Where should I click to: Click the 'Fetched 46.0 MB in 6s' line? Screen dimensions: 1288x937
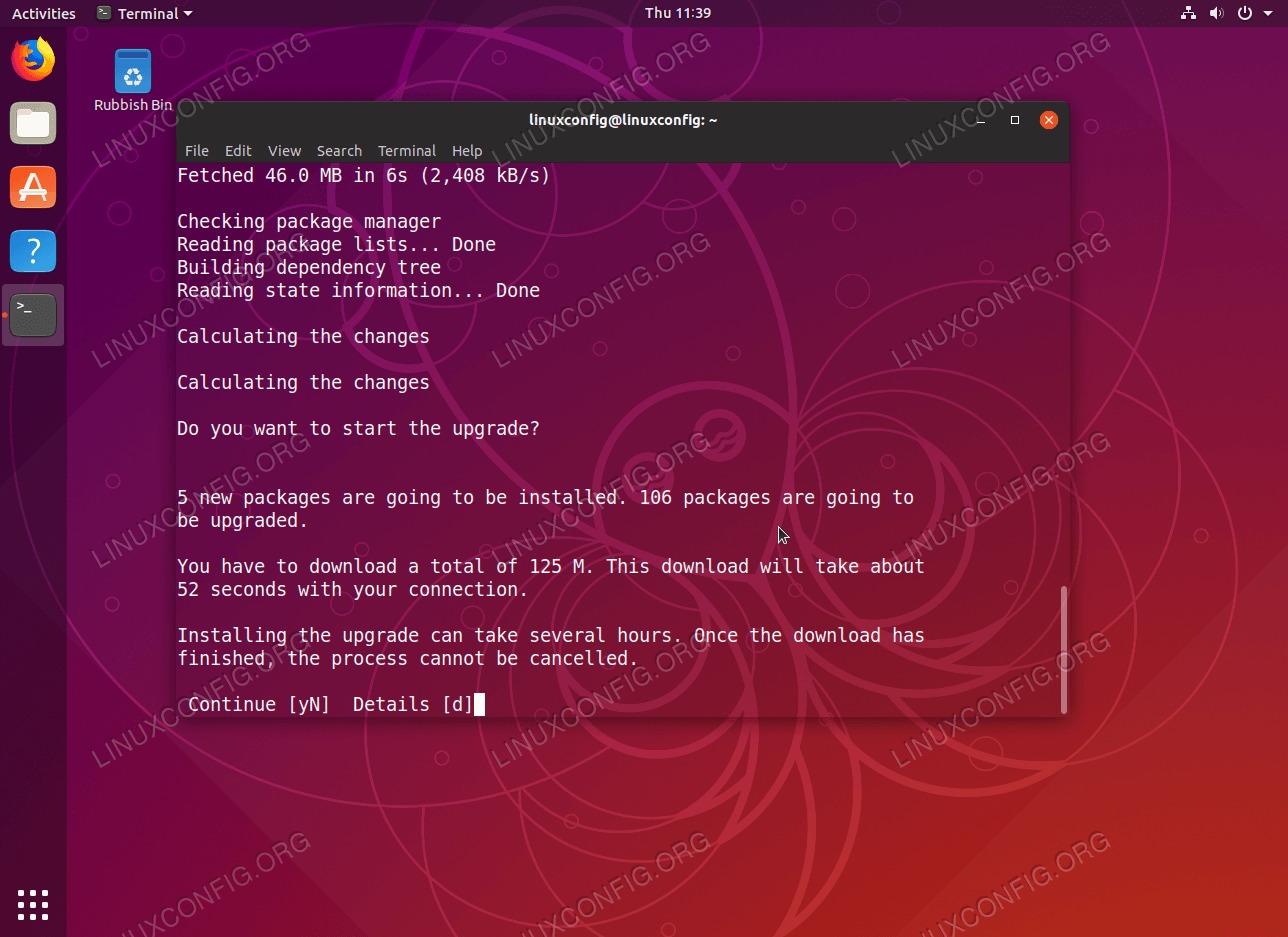point(364,175)
